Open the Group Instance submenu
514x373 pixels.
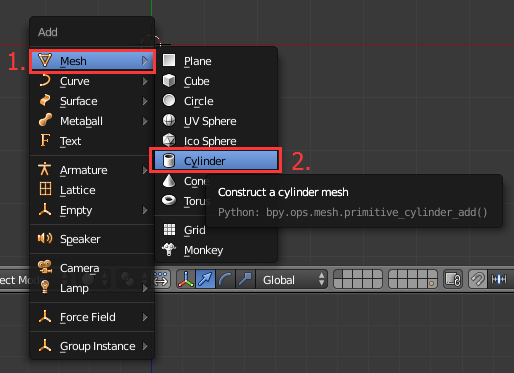pyautogui.click(x=92, y=346)
